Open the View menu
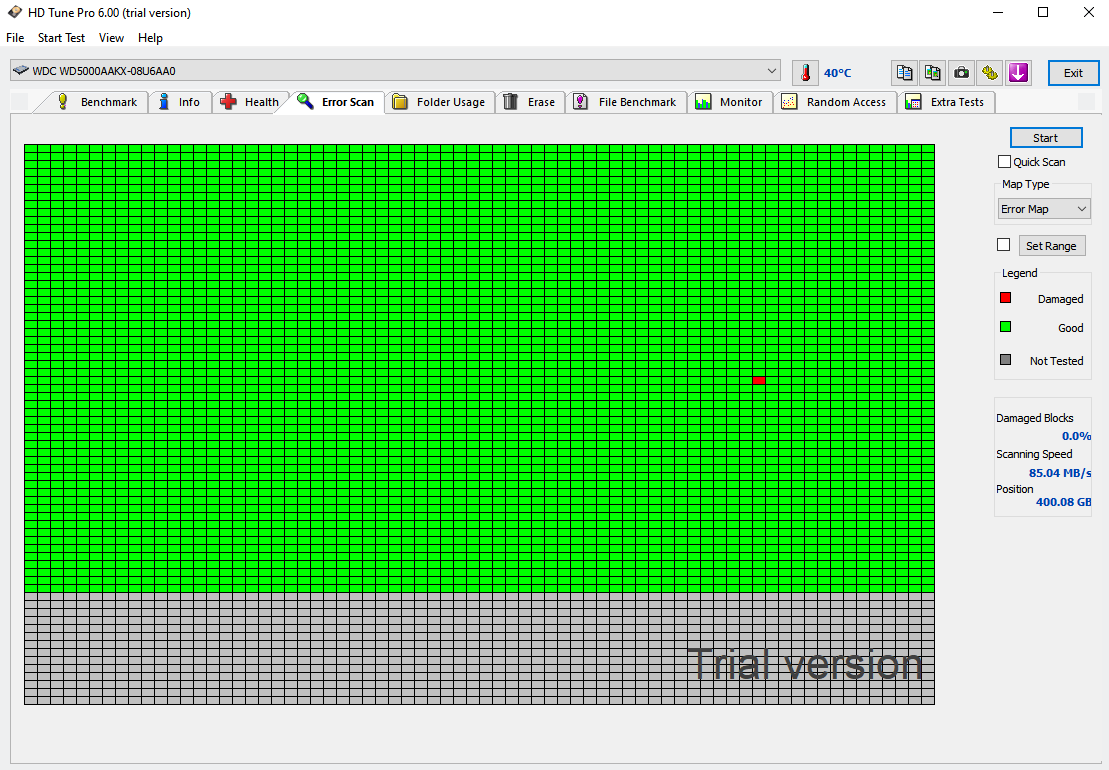This screenshot has height=770, width=1109. pyautogui.click(x=111, y=37)
